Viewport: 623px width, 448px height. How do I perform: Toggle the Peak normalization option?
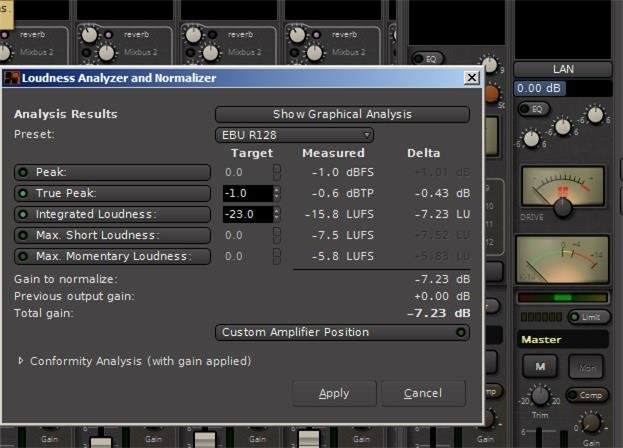click(112, 172)
